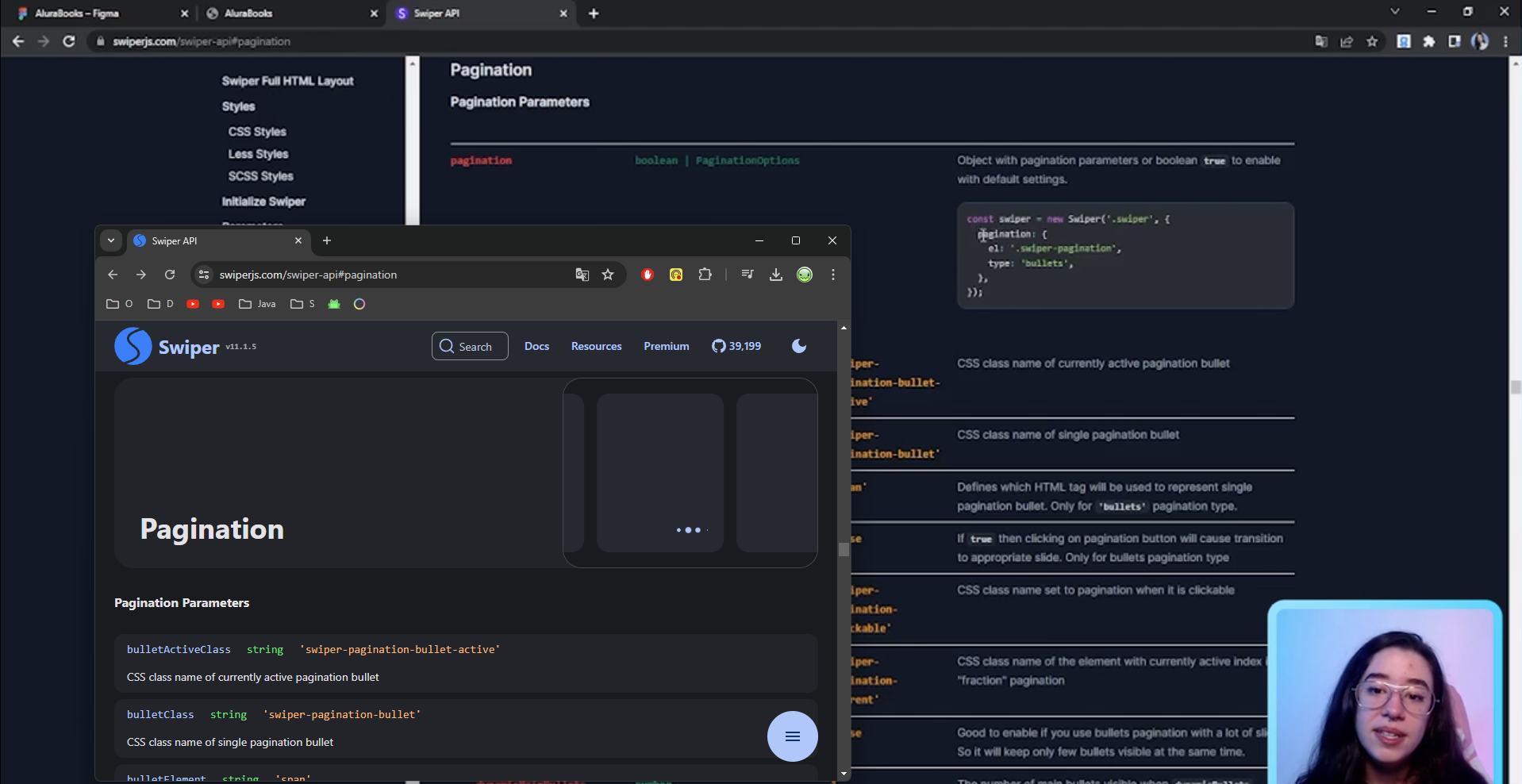The height and width of the screenshot is (784, 1522).
Task: Open the SCSS Styles sidebar link
Action: point(260,176)
